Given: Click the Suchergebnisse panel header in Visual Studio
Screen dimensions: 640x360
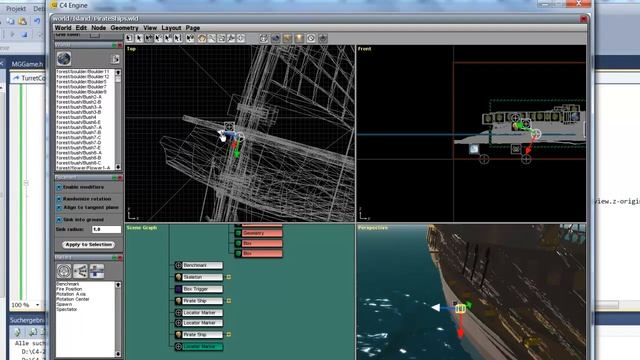Looking at the screenshot, I should coord(27,320).
